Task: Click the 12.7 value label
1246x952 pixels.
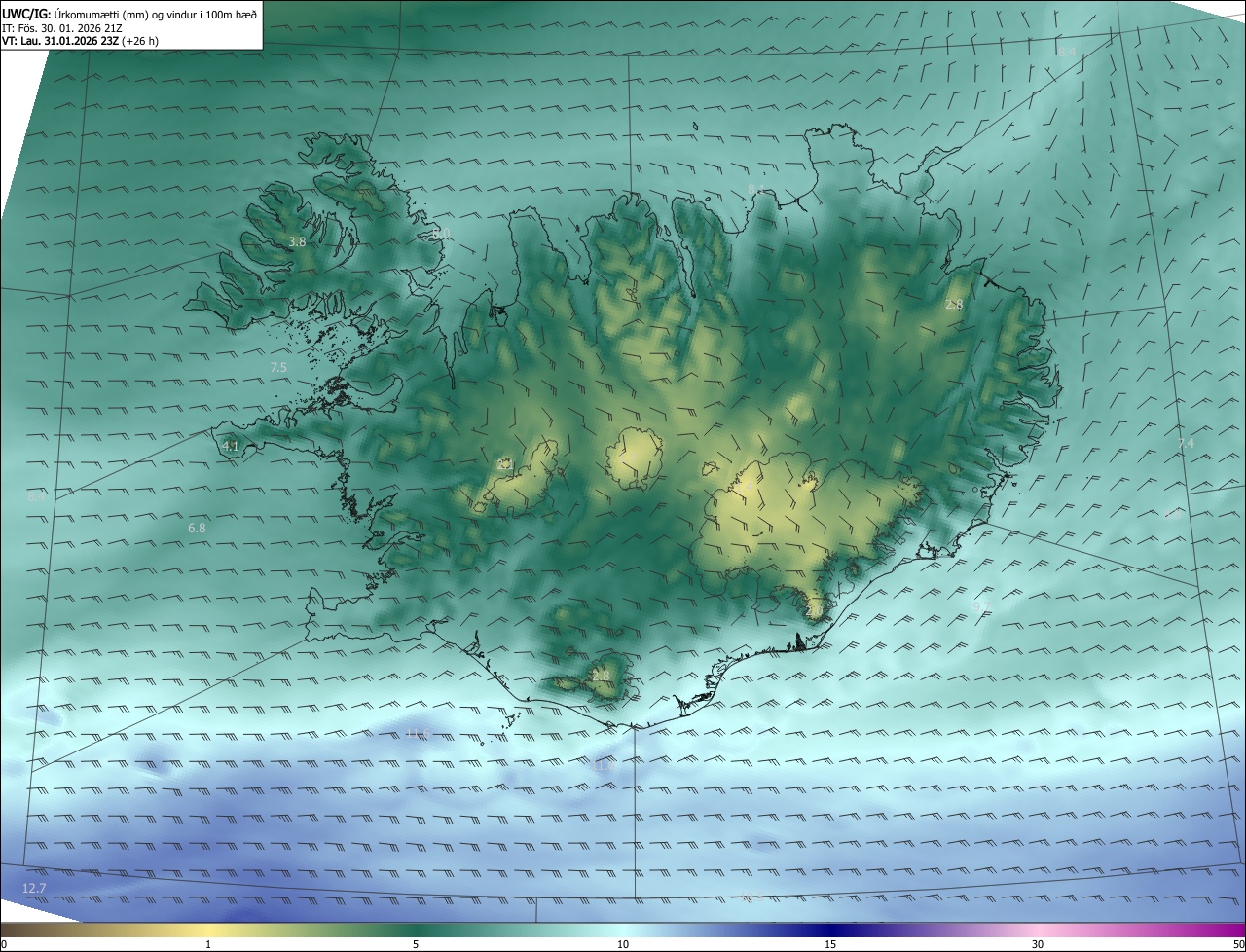Action: (x=34, y=888)
